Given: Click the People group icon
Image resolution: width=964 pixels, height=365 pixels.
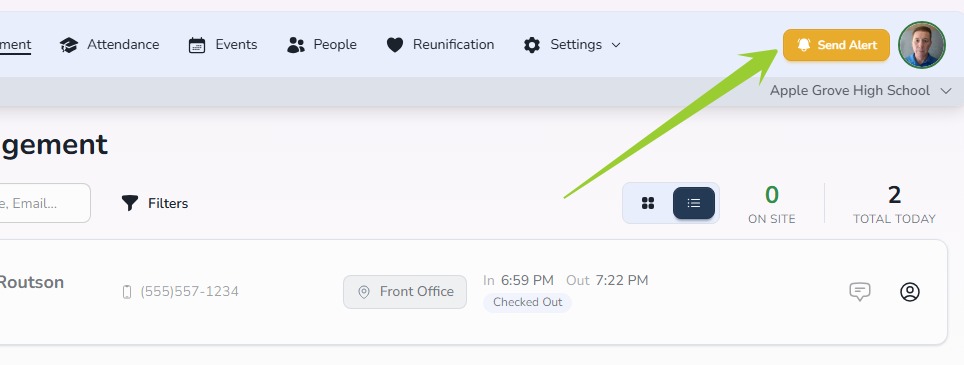Looking at the screenshot, I should pyautogui.click(x=296, y=45).
